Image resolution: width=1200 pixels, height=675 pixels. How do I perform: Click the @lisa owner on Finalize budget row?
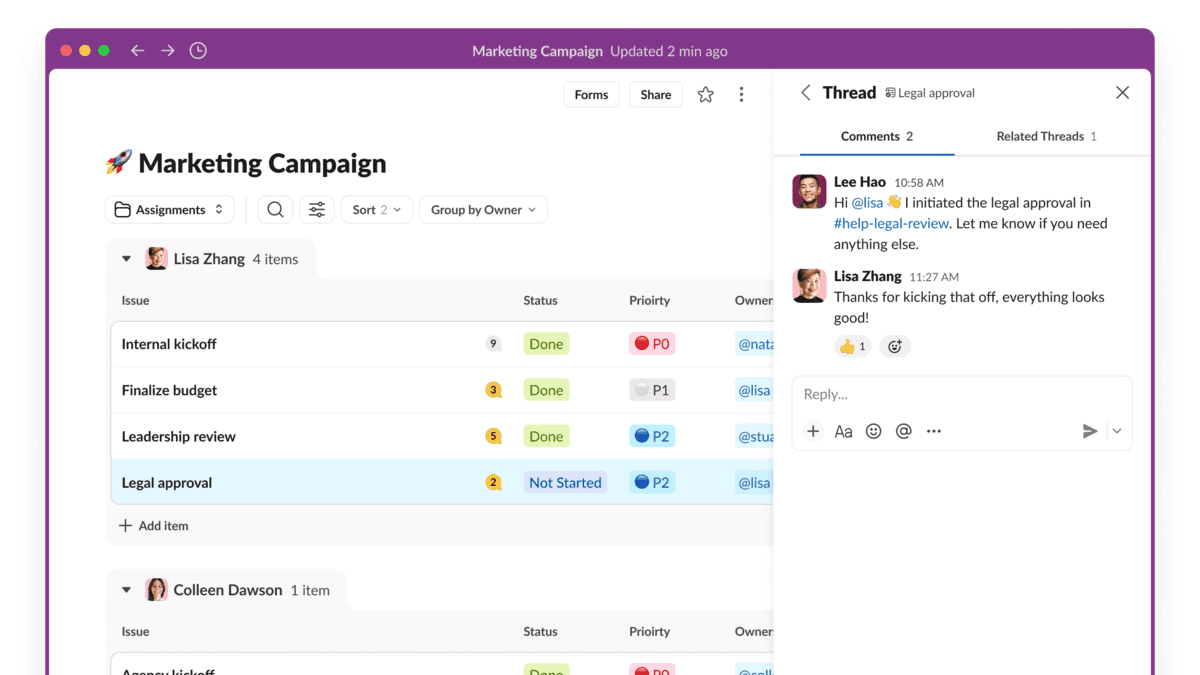pyautogui.click(x=754, y=390)
